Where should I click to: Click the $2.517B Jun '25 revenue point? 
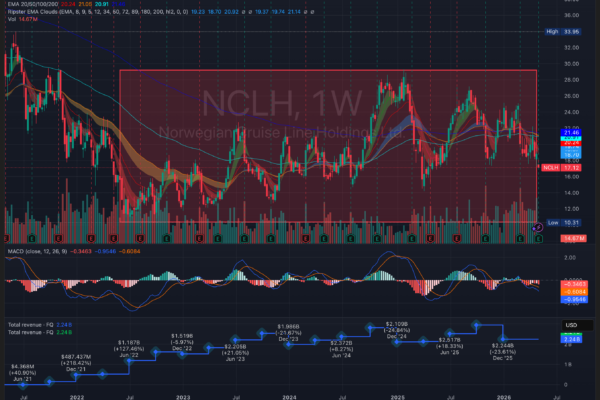tap(450, 334)
